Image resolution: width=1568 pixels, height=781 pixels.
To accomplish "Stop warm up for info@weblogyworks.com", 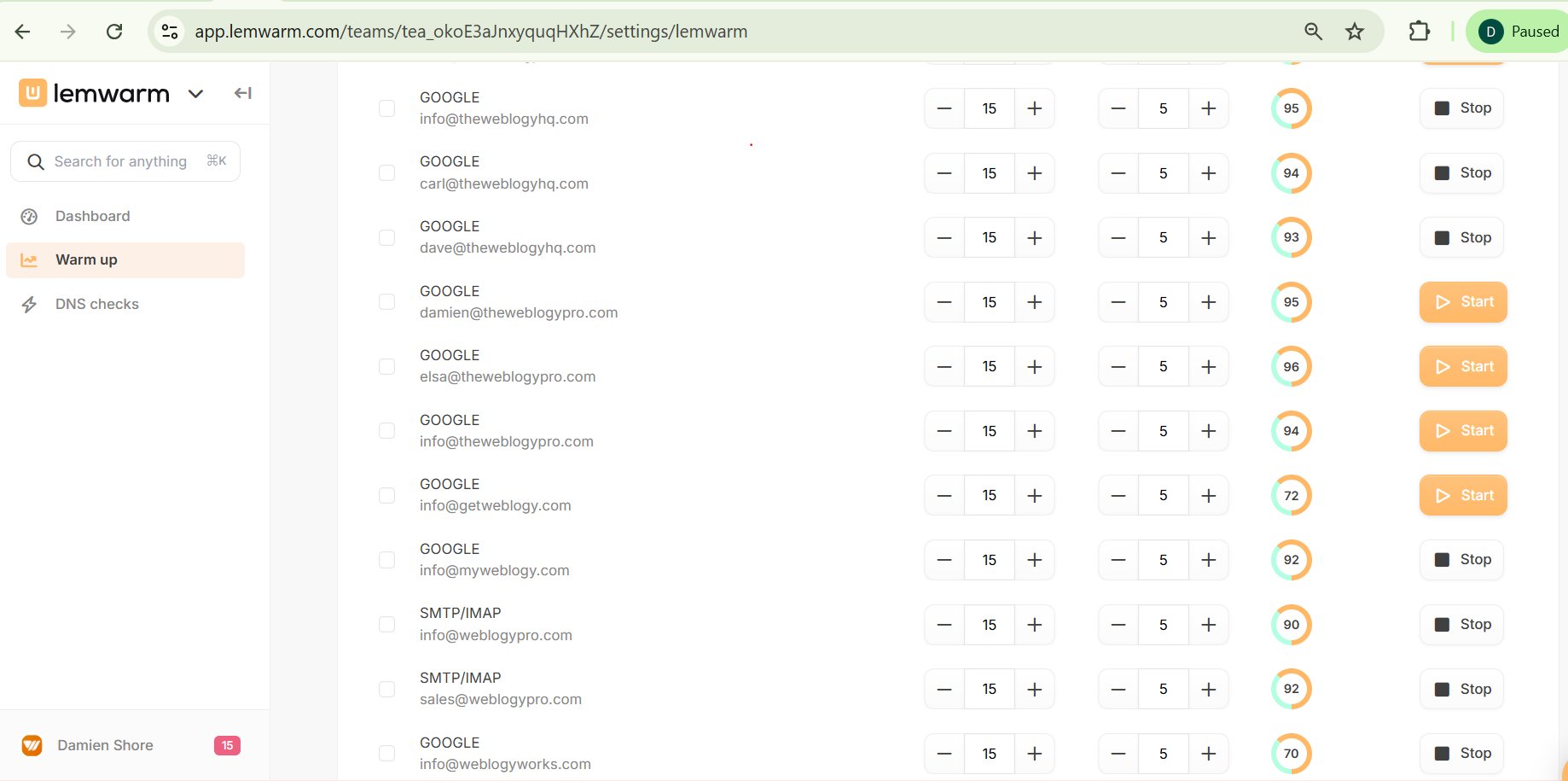I will click(1461, 754).
